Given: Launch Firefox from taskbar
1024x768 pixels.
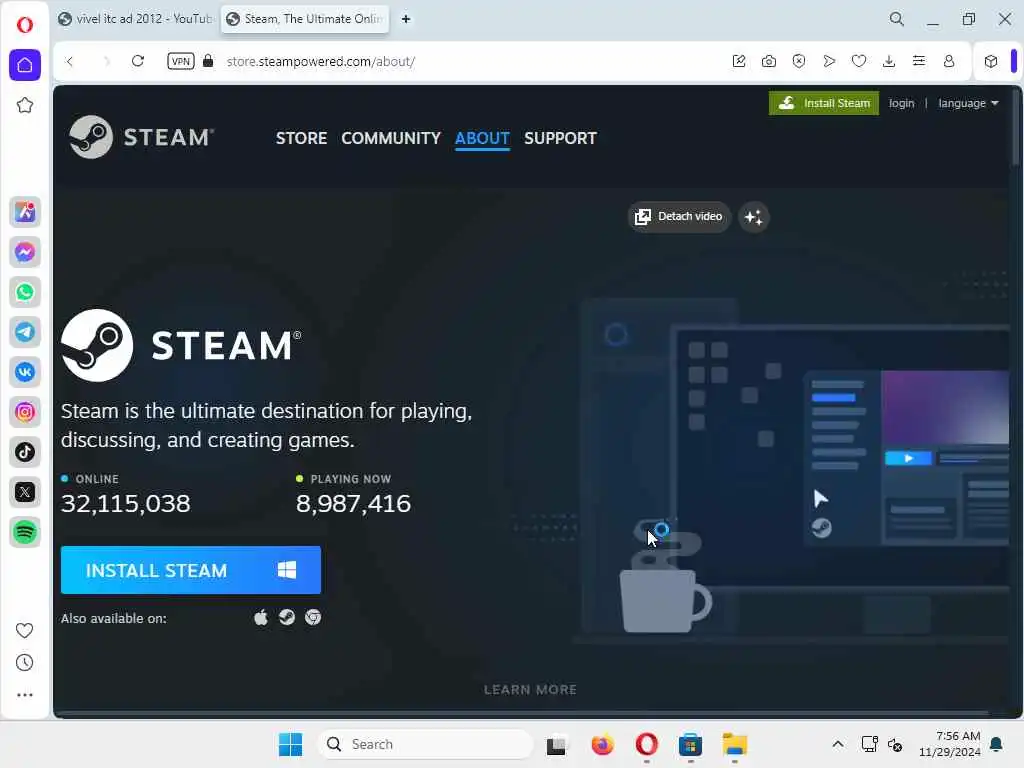Looking at the screenshot, I should [x=602, y=744].
